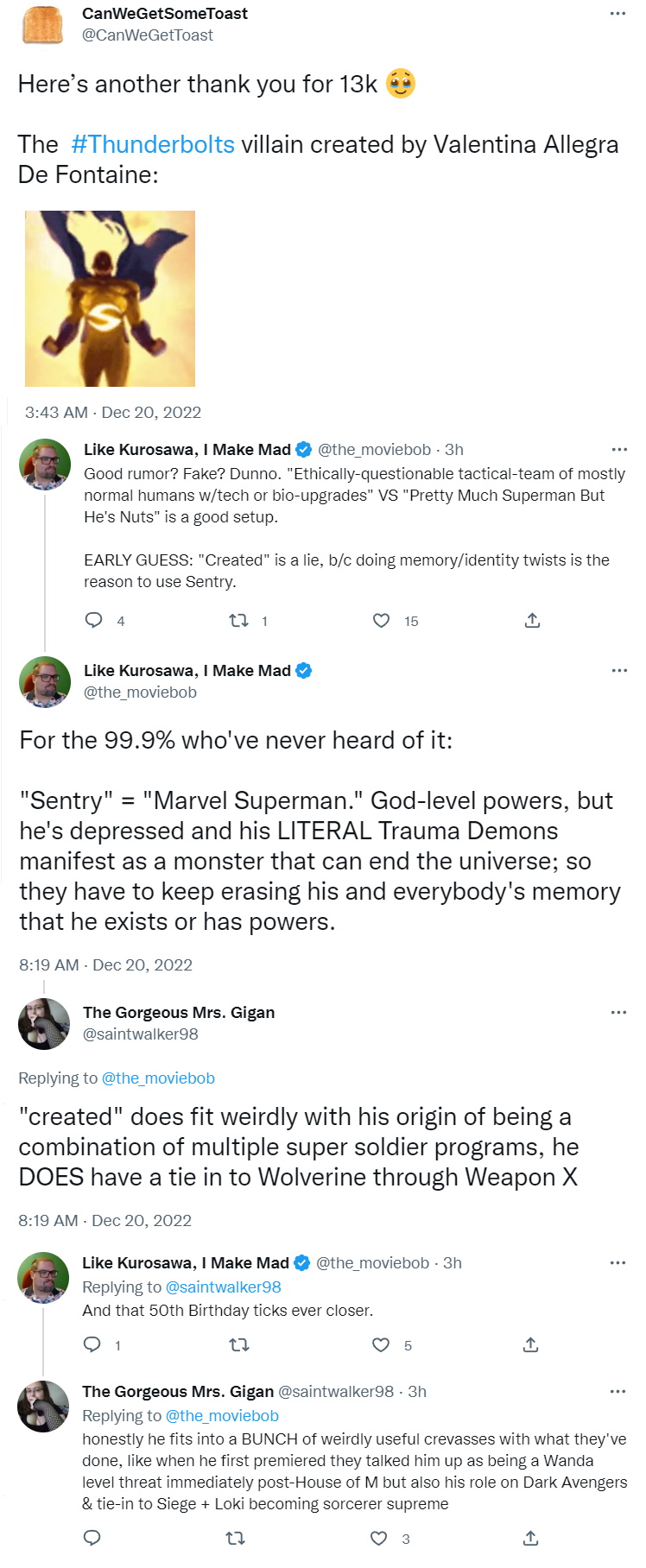Open @saintwalker98 mention in reply line

223,1287
